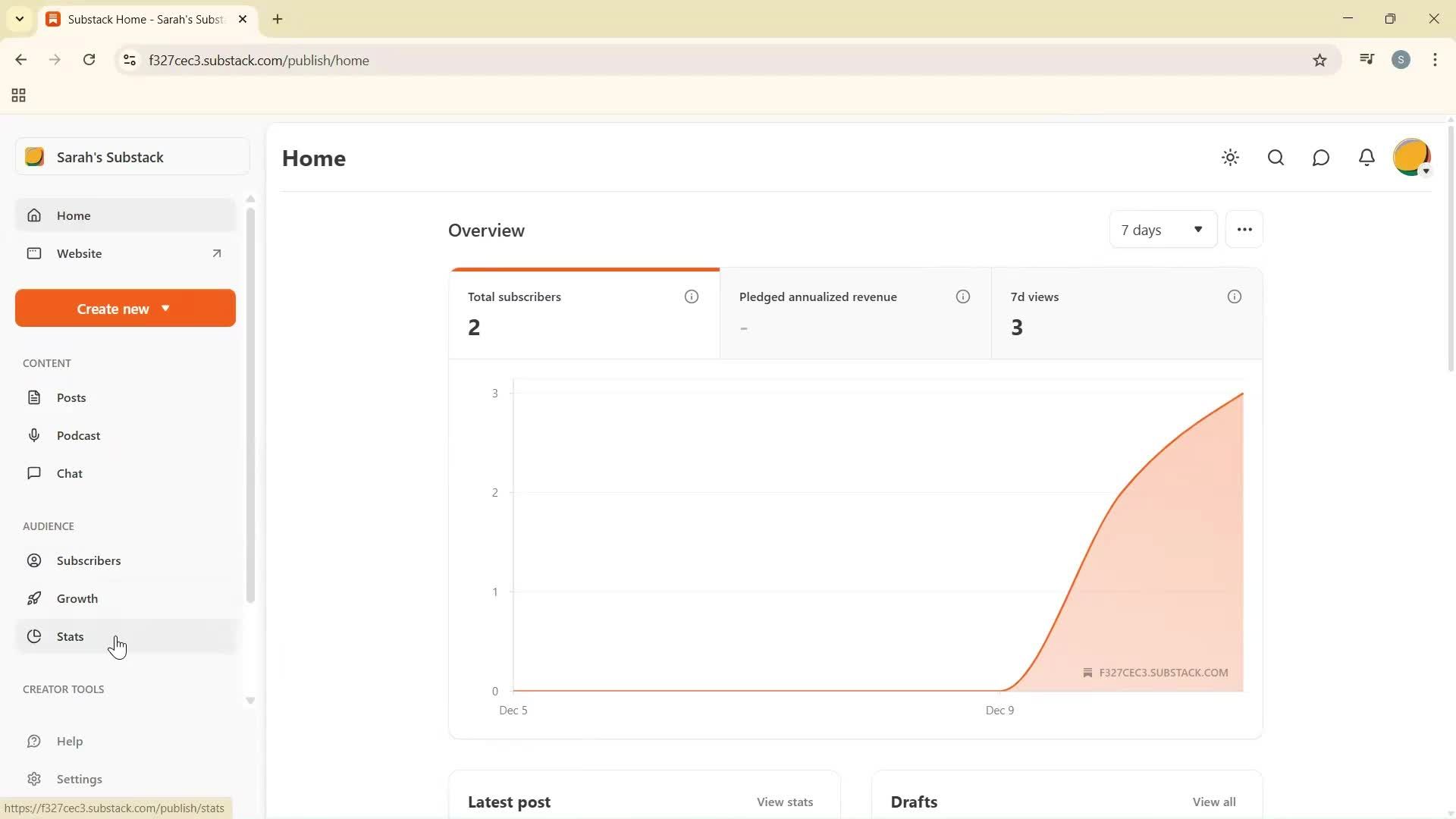Image resolution: width=1456 pixels, height=819 pixels.
Task: Select the Podcast section in sidebar
Action: (78, 435)
